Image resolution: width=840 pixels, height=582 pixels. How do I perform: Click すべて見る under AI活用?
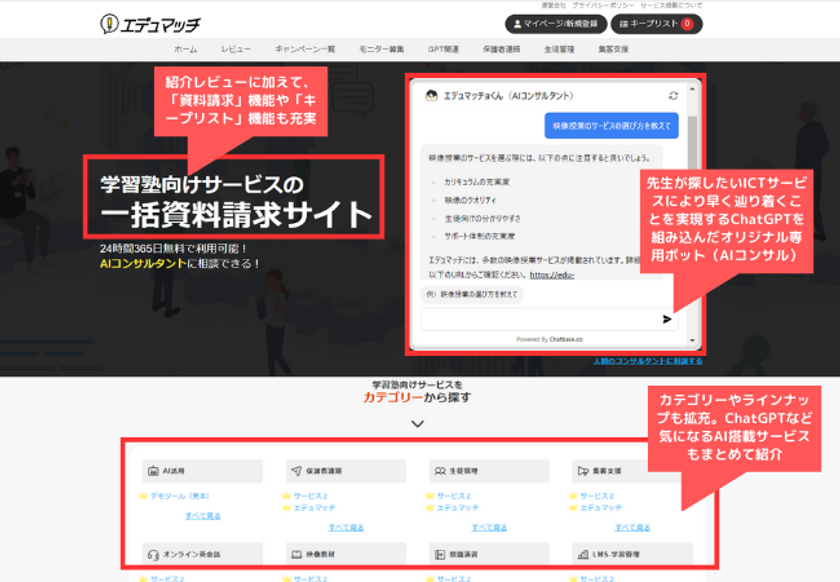click(x=202, y=516)
